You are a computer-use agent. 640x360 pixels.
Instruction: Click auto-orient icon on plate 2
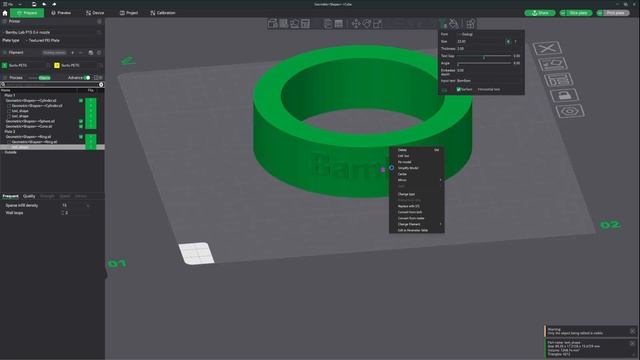click(x=552, y=64)
